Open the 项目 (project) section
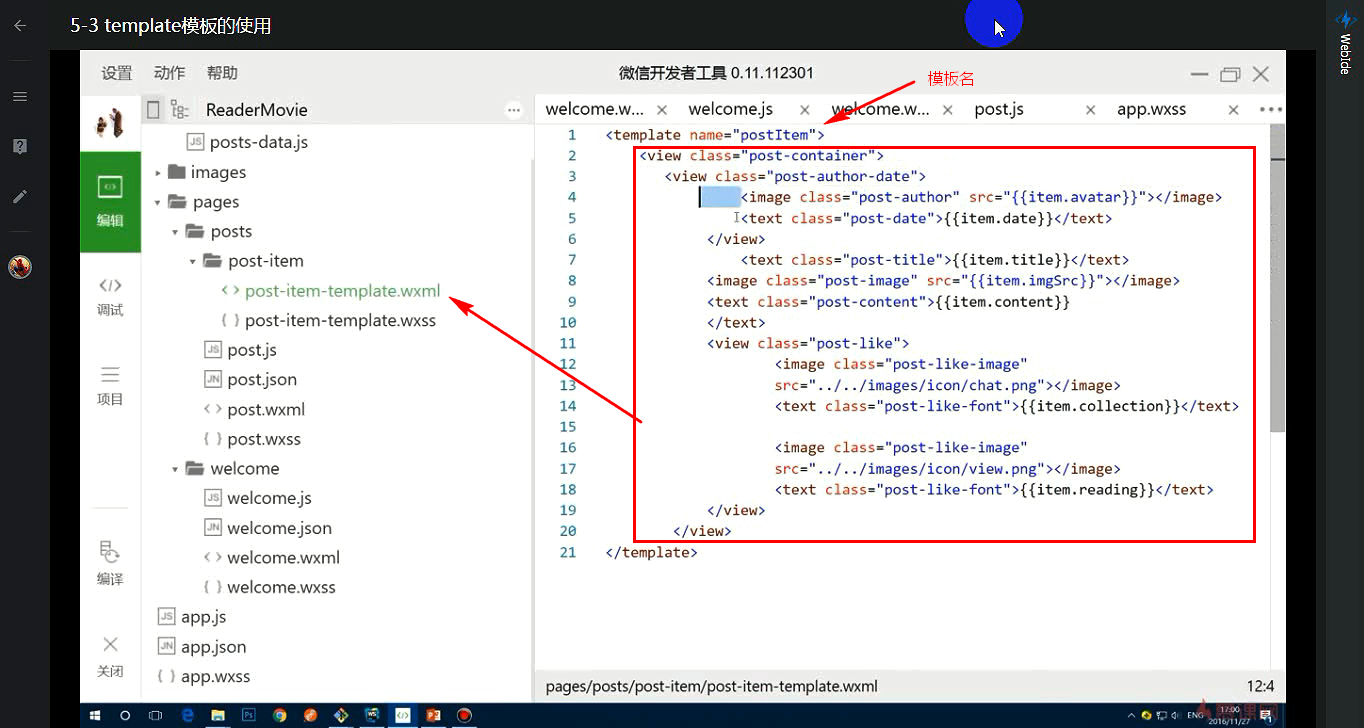The image size is (1364, 728). point(110,386)
